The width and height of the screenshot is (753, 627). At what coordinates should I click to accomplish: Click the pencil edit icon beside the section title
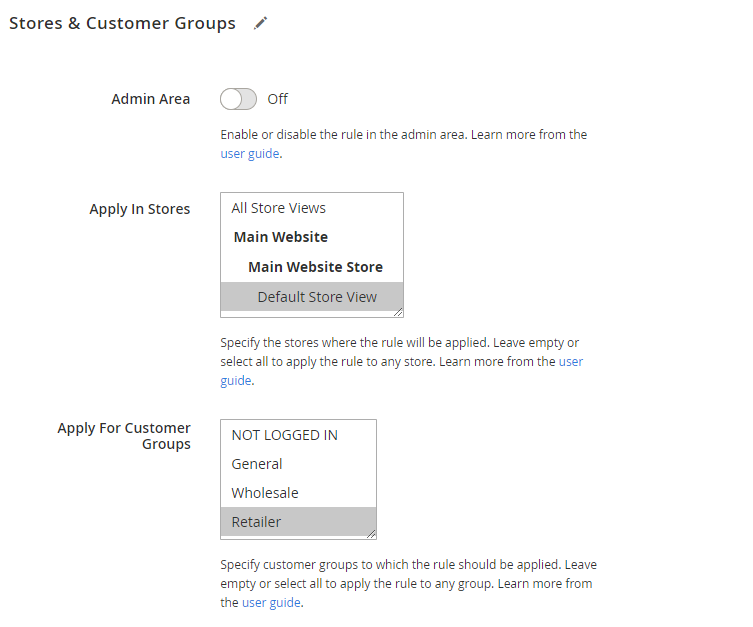point(261,23)
